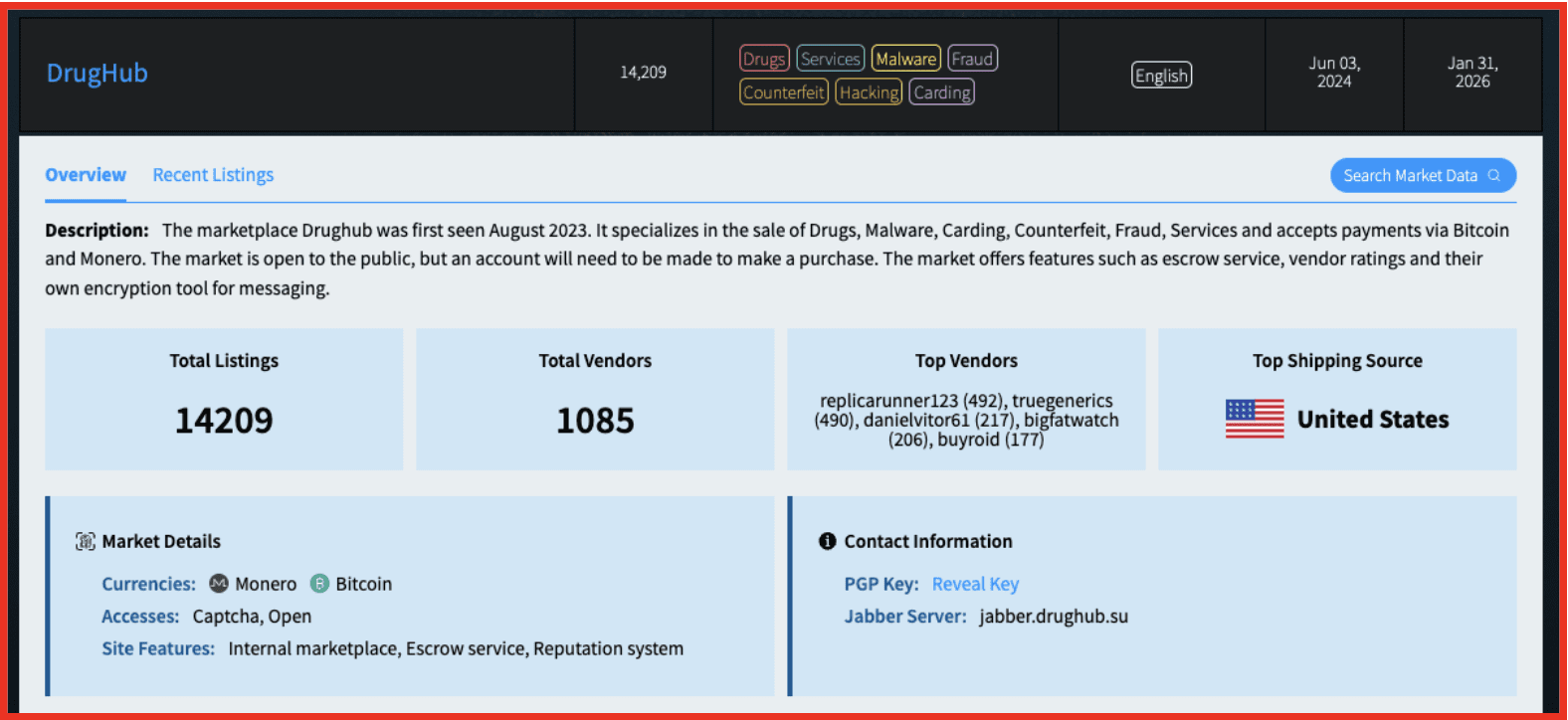The width and height of the screenshot is (1568, 720).
Task: Click the Total Vendors stat card
Action: 595,399
